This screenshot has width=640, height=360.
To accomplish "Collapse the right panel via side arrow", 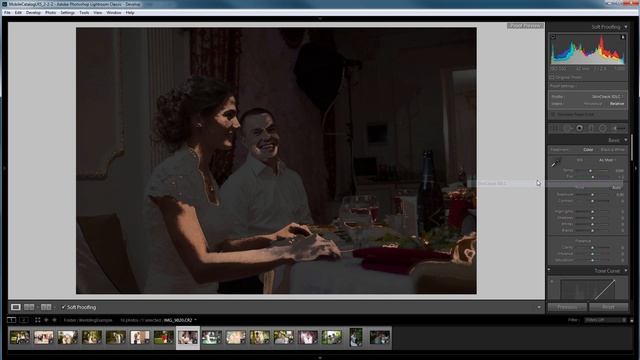I will (x=636, y=168).
